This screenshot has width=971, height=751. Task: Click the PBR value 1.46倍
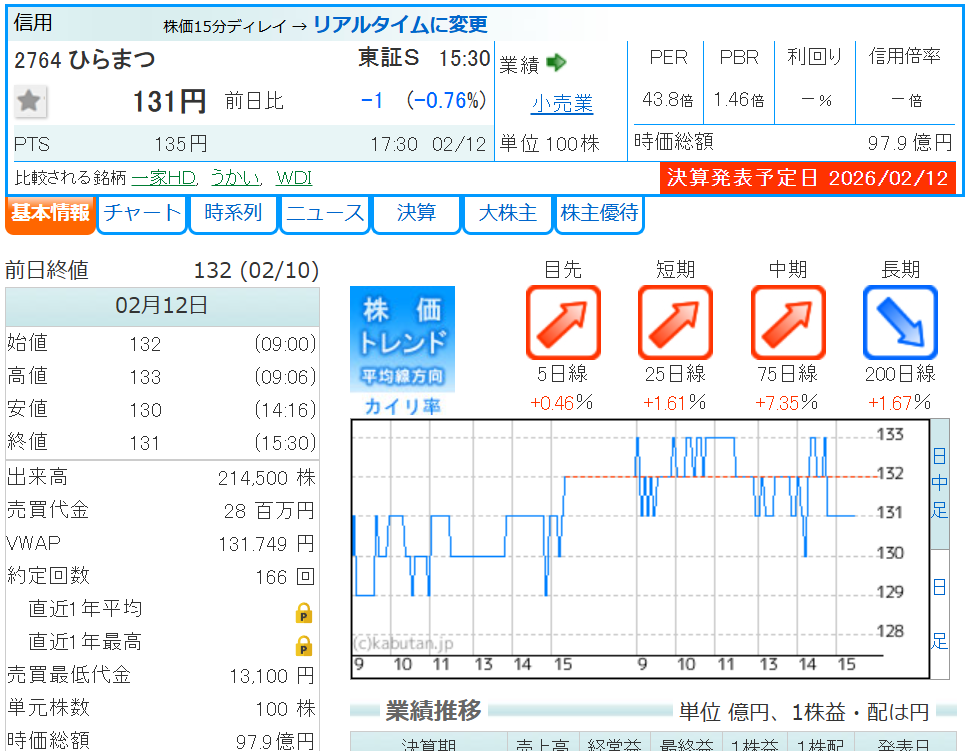[x=739, y=99]
